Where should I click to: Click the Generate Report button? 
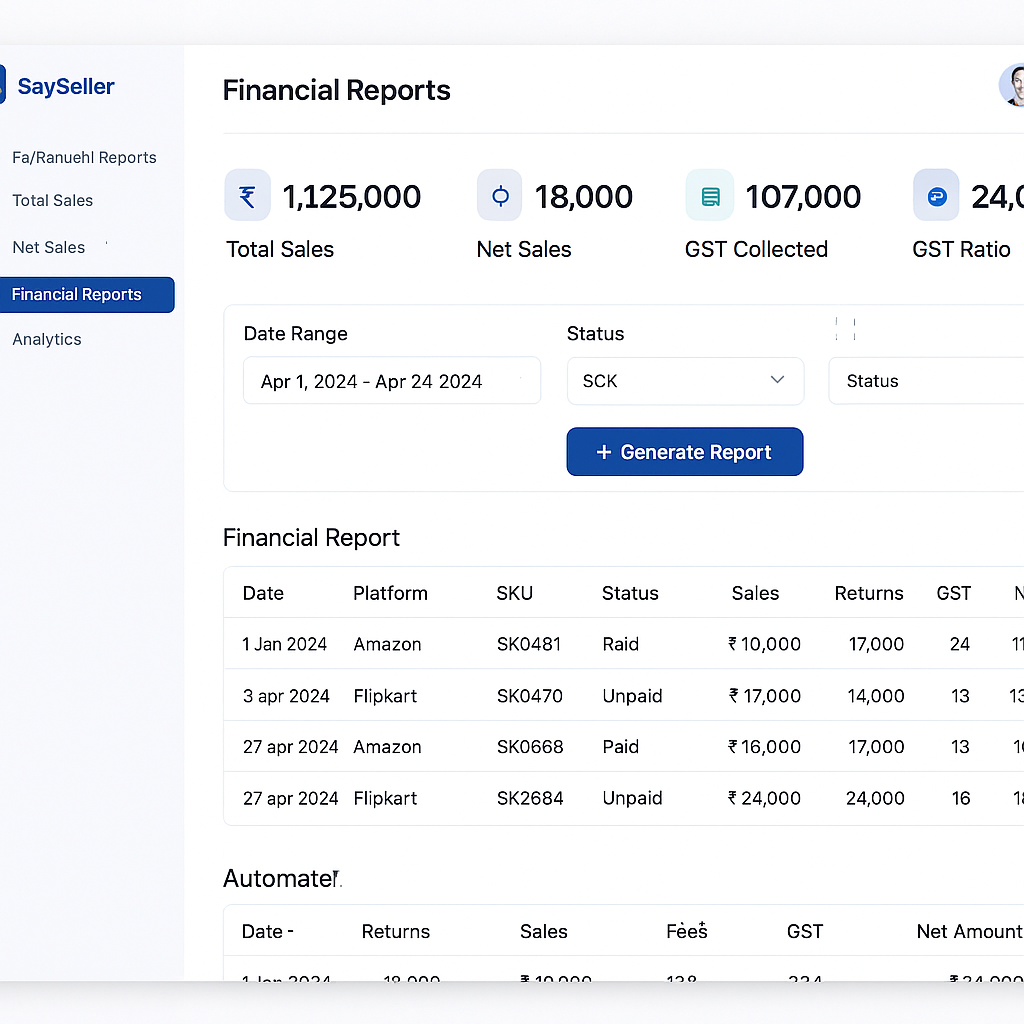point(684,451)
